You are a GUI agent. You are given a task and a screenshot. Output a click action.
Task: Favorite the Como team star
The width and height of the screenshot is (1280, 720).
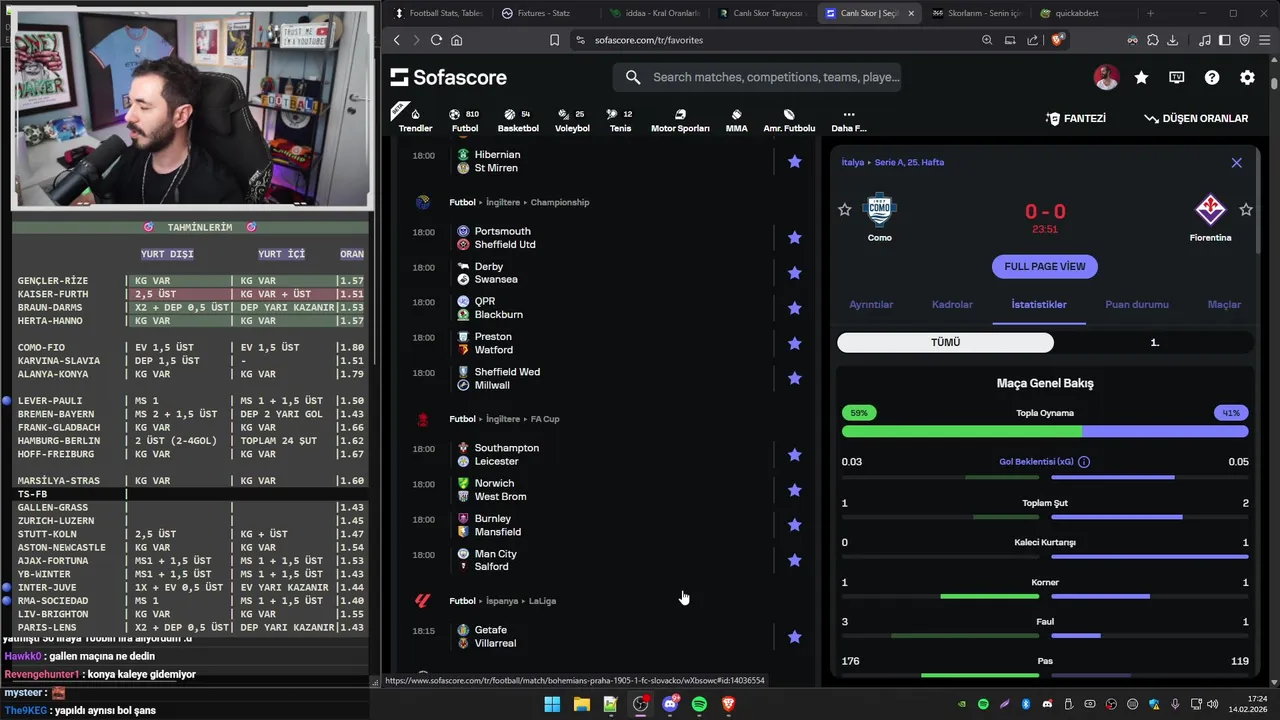click(x=845, y=209)
